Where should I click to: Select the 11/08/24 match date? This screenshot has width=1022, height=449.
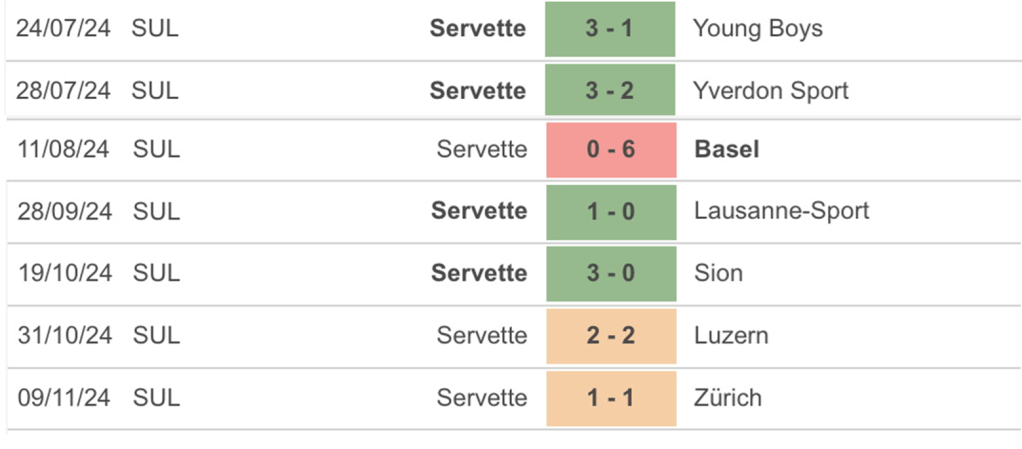click(63, 150)
